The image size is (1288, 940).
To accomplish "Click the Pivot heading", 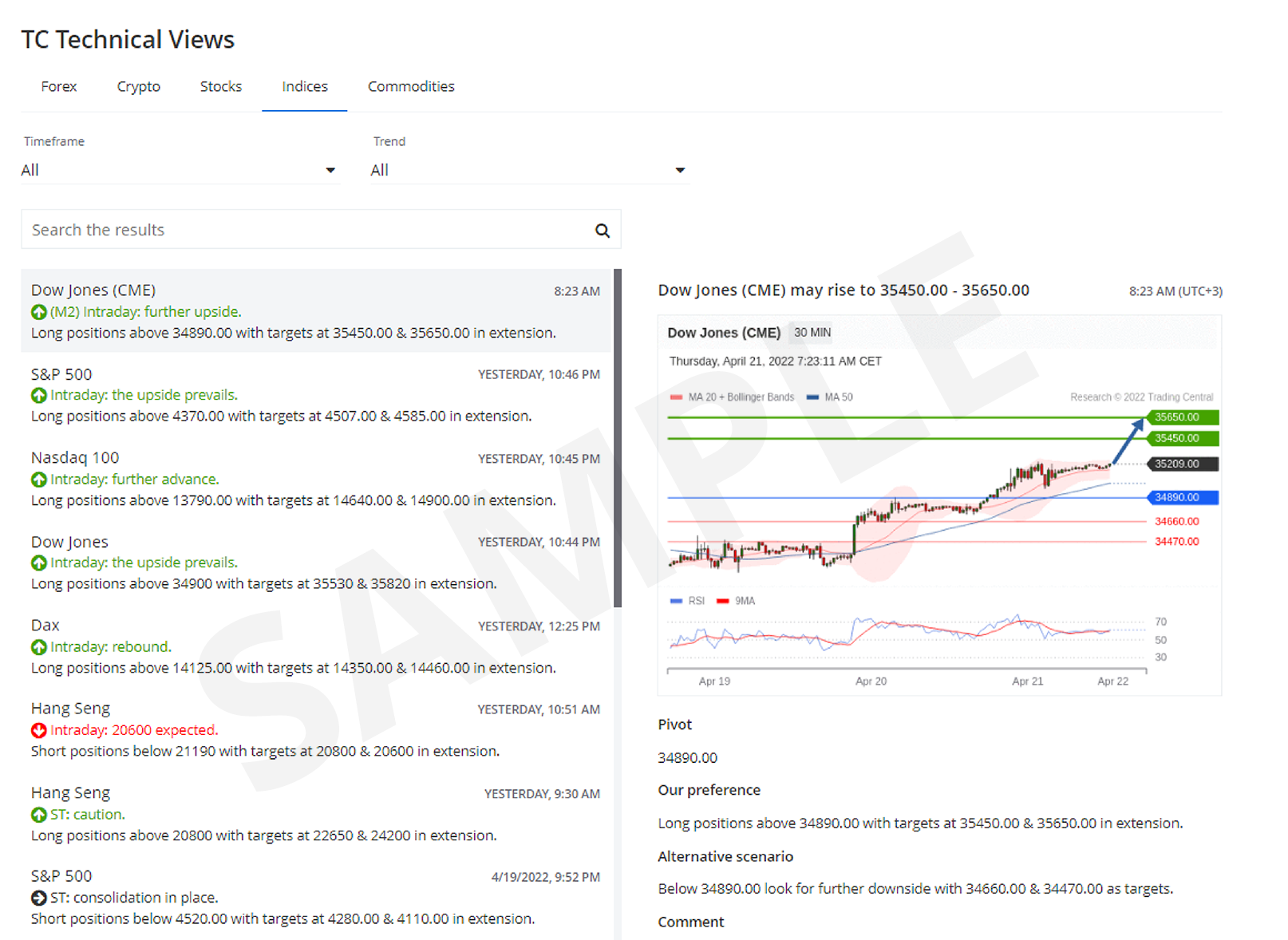I will [x=674, y=725].
